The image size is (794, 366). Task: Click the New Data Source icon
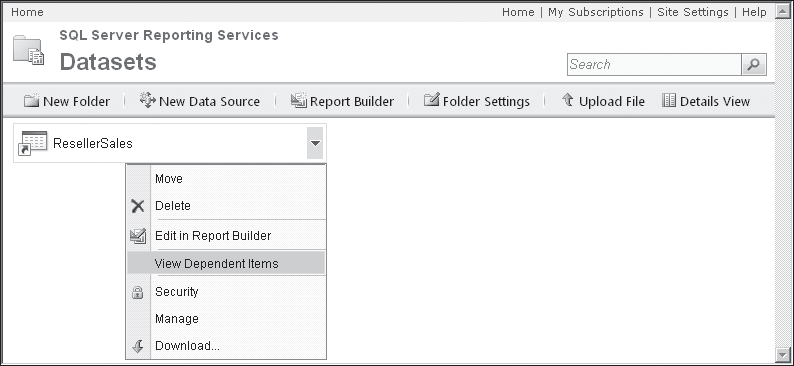[147, 101]
